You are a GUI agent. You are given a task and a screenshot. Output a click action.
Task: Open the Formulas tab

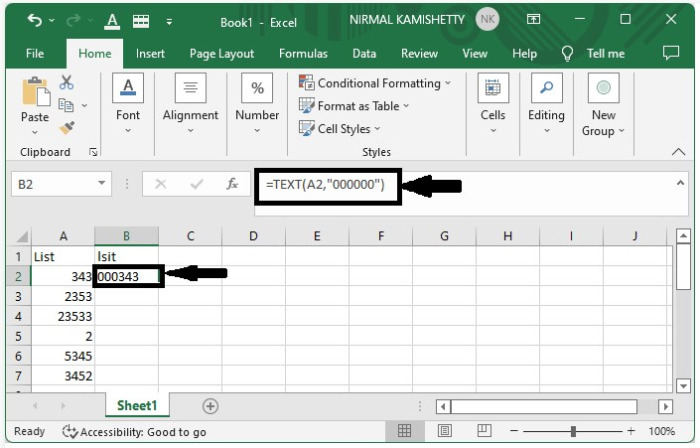pyautogui.click(x=303, y=54)
